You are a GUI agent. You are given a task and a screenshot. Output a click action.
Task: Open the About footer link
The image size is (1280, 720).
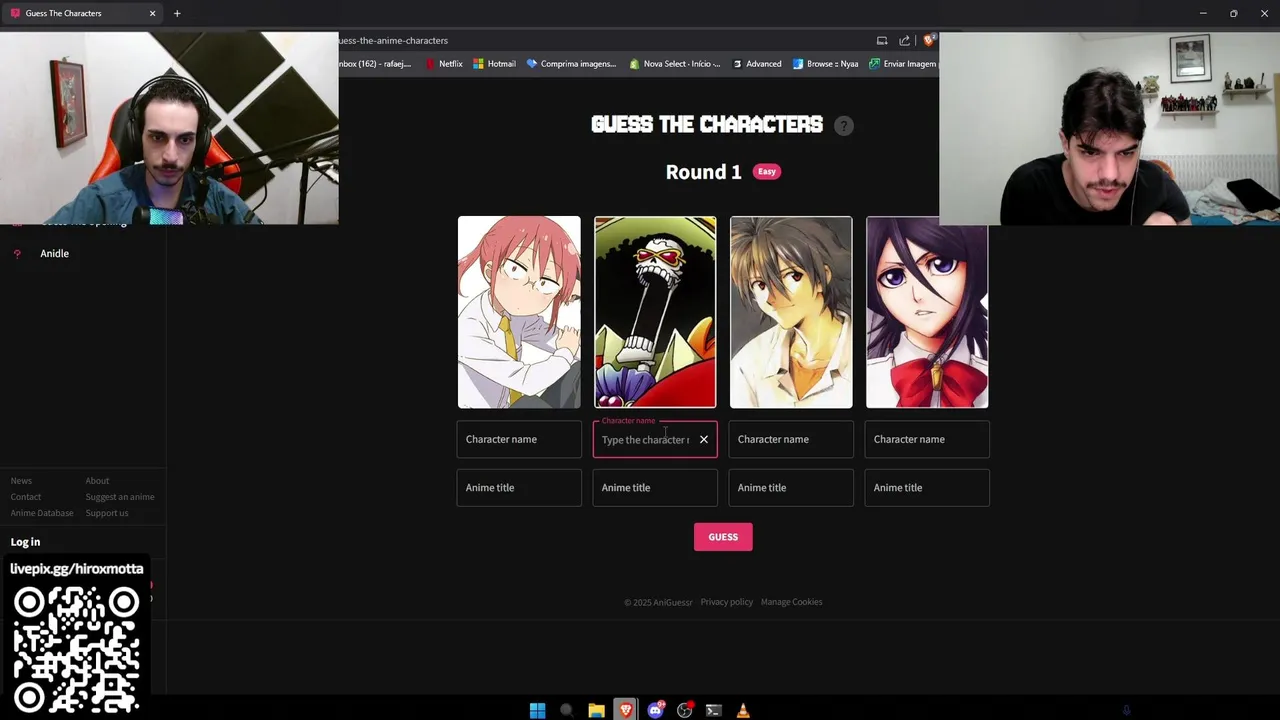coord(97,481)
